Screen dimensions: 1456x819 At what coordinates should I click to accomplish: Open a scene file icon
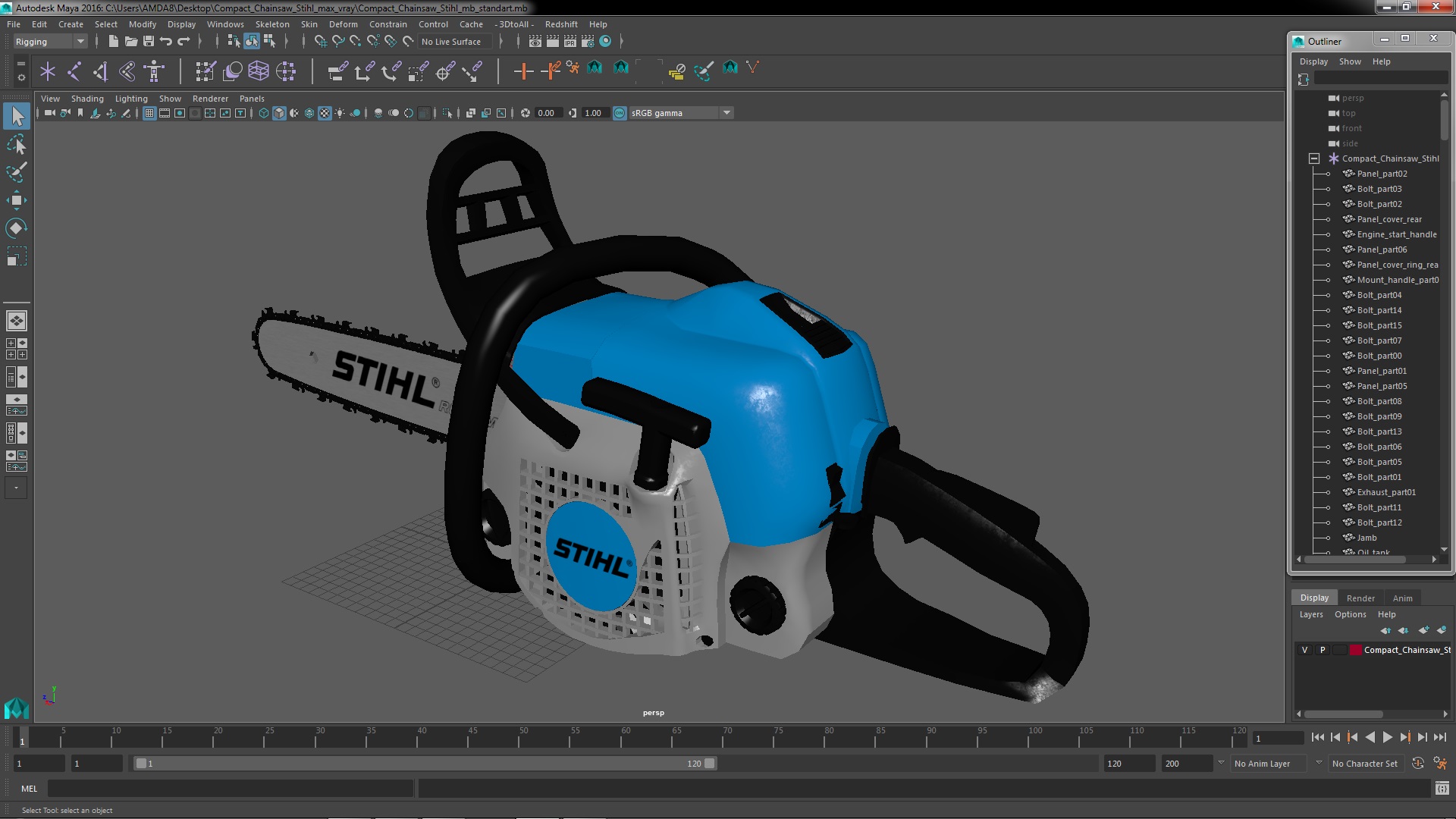point(130,41)
